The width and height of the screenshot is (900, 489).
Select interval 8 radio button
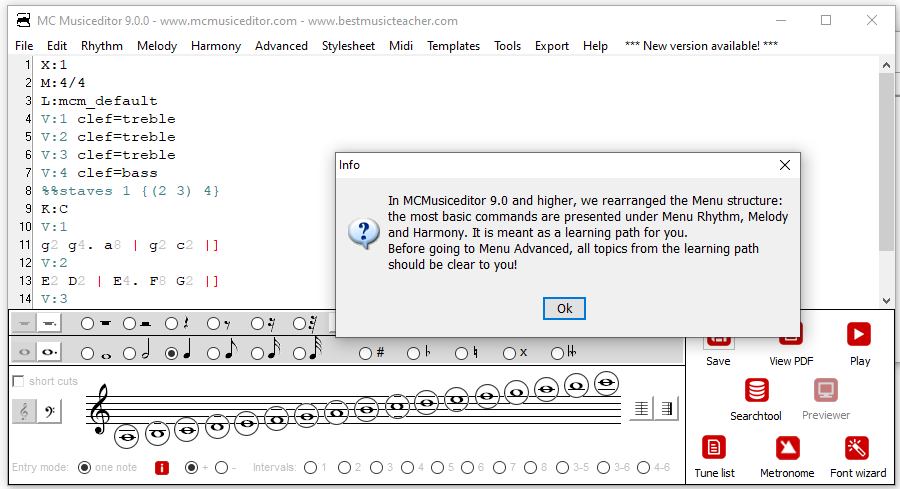point(530,468)
